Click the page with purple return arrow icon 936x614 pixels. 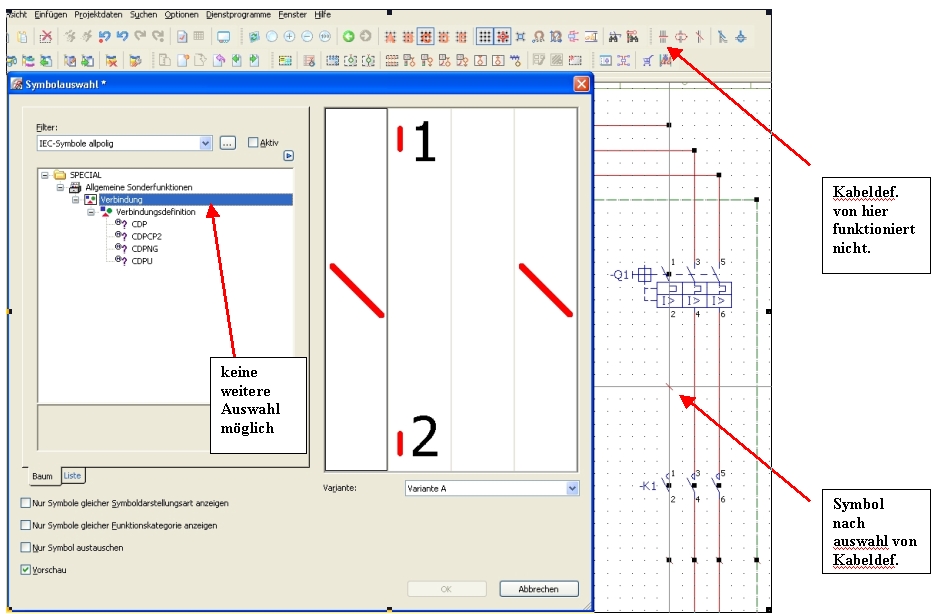(219, 60)
